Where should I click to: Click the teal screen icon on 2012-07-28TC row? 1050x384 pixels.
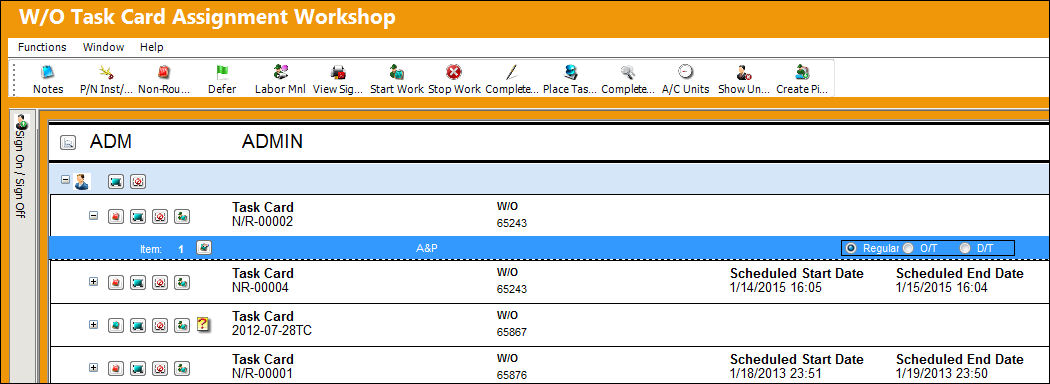(138, 325)
